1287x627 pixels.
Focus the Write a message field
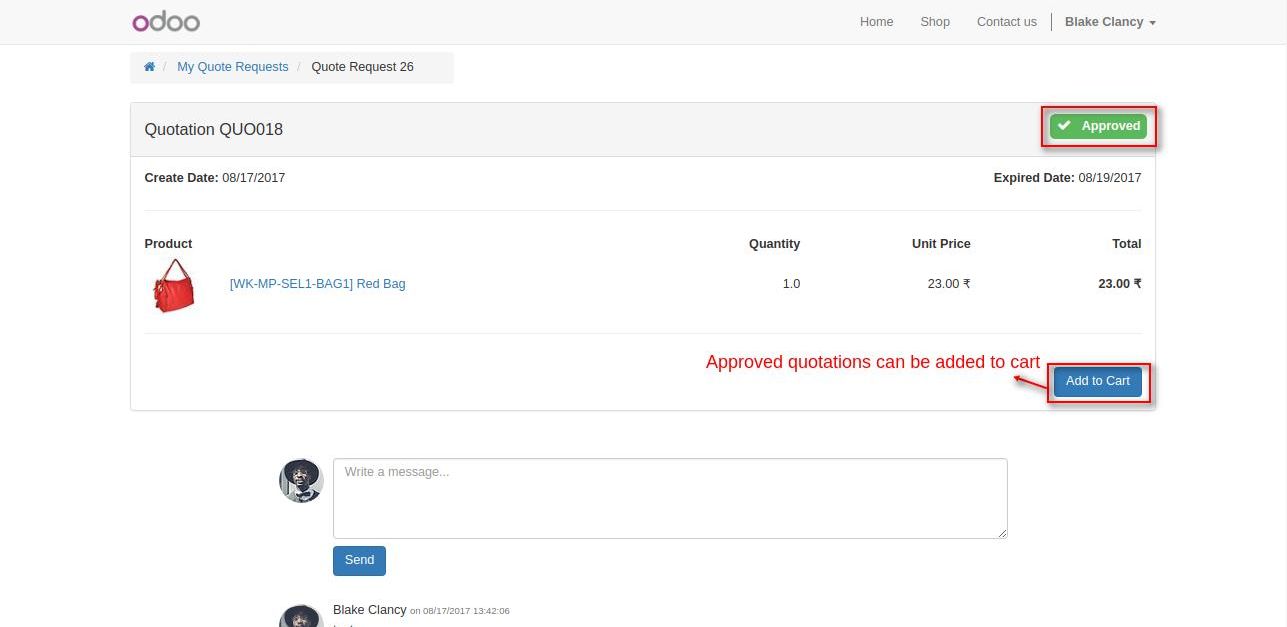pos(669,498)
